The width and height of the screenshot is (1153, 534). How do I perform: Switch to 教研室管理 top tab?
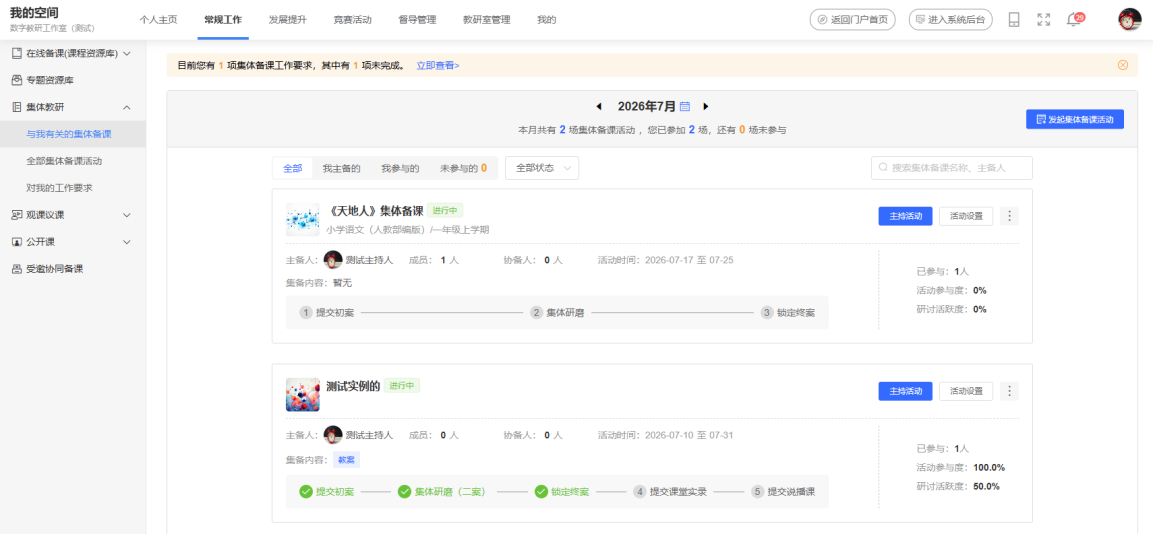tap(487, 20)
